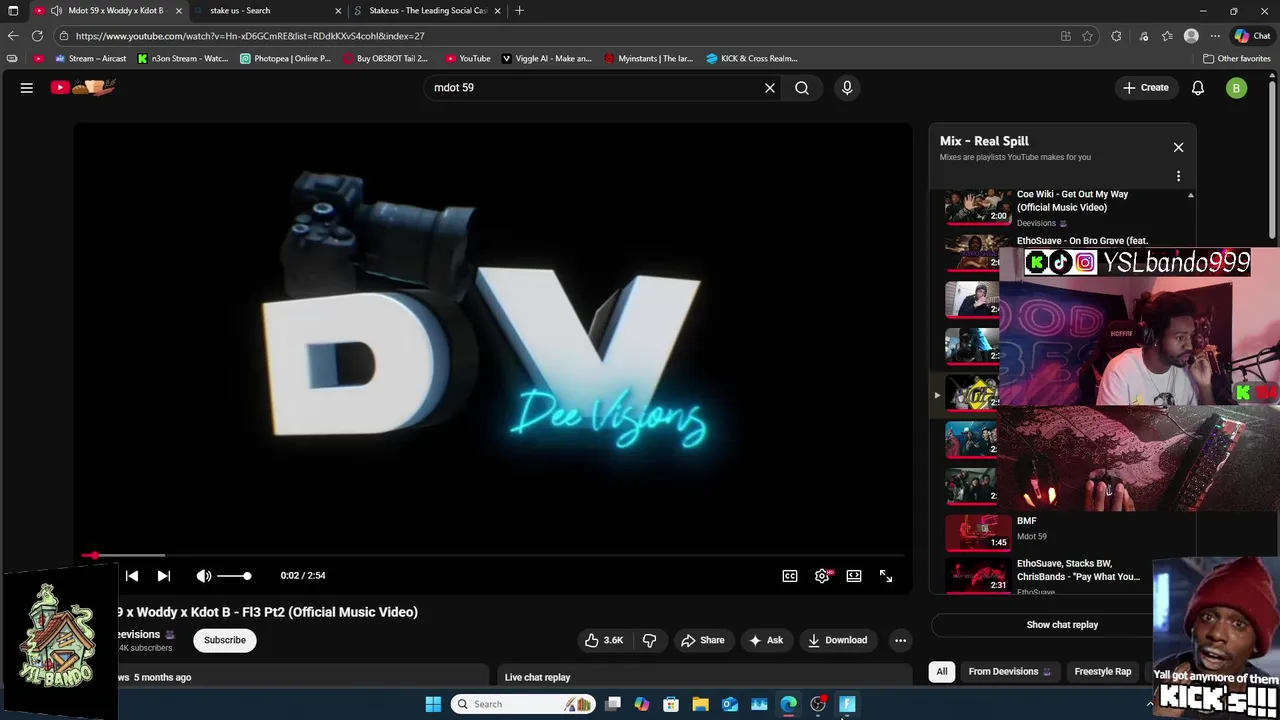Mute the video with the speaker icon
Image resolution: width=1280 pixels, height=720 pixels.
(204, 576)
